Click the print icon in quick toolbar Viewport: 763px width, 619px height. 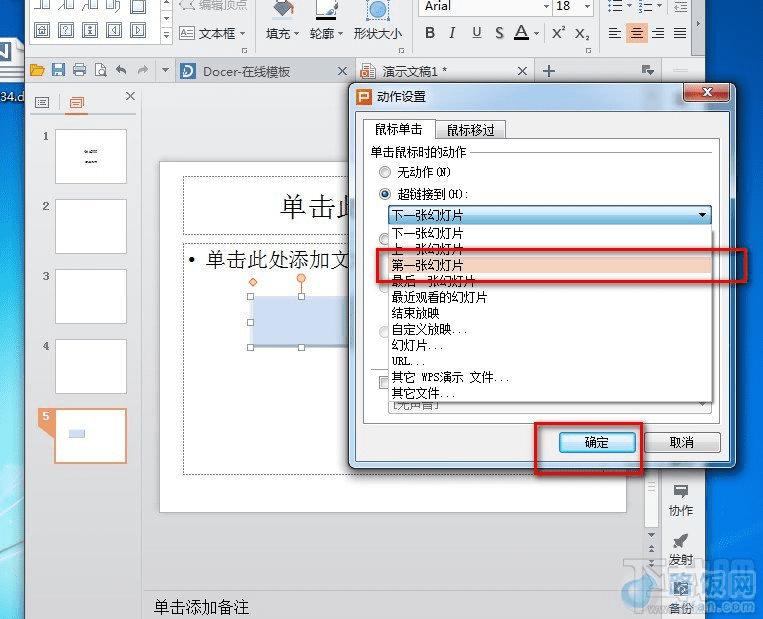pos(79,70)
